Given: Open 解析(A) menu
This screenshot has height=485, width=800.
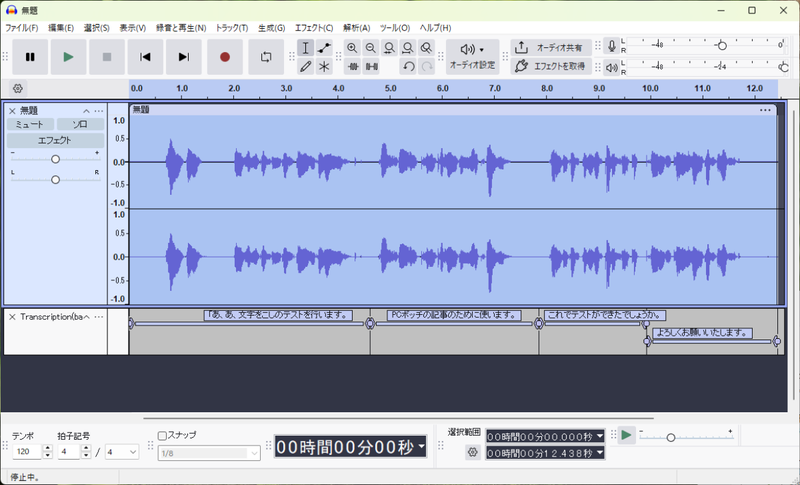Looking at the screenshot, I should click(x=356, y=28).
